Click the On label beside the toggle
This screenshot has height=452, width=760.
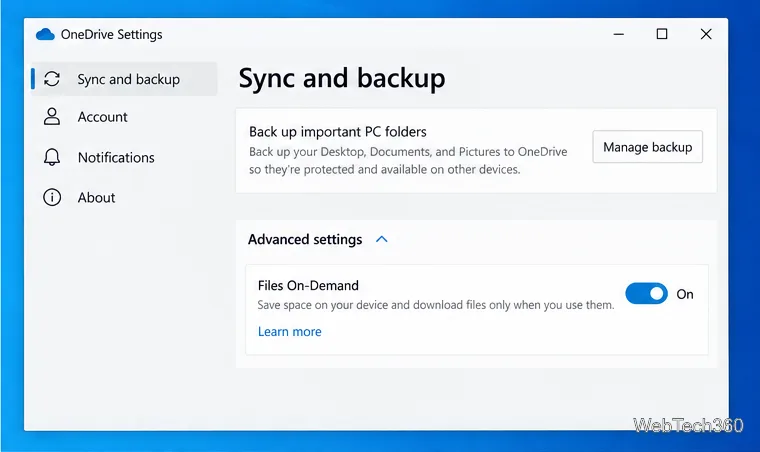[685, 294]
